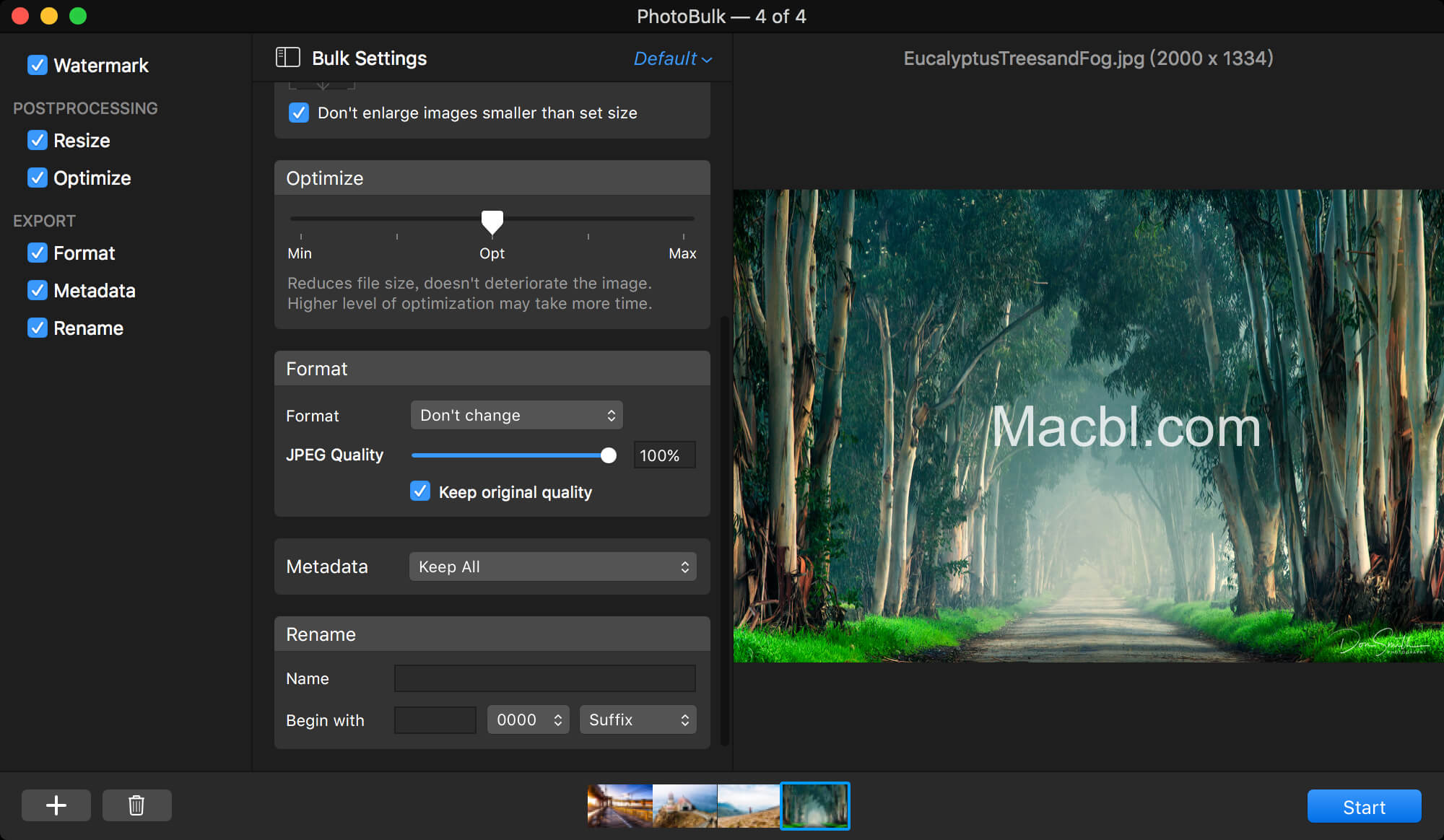The image size is (1444, 840).
Task: Toggle the sidebar panel icon
Action: 287,58
